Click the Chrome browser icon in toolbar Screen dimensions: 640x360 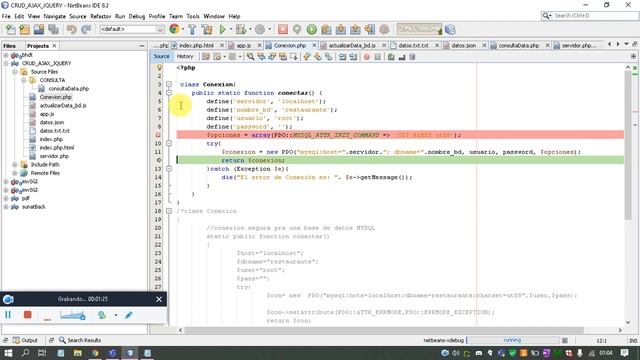coord(174,29)
